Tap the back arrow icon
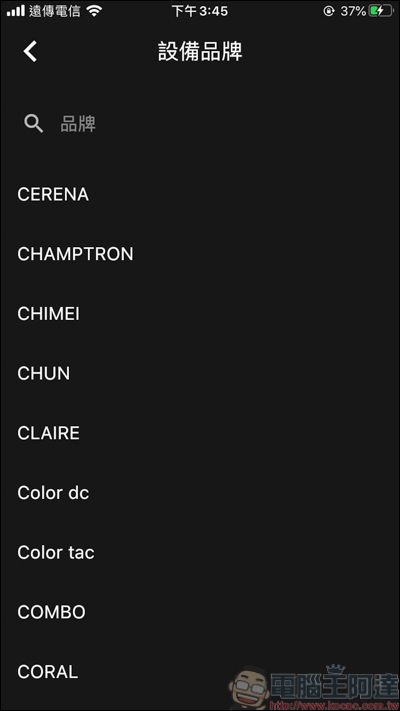 [30, 51]
